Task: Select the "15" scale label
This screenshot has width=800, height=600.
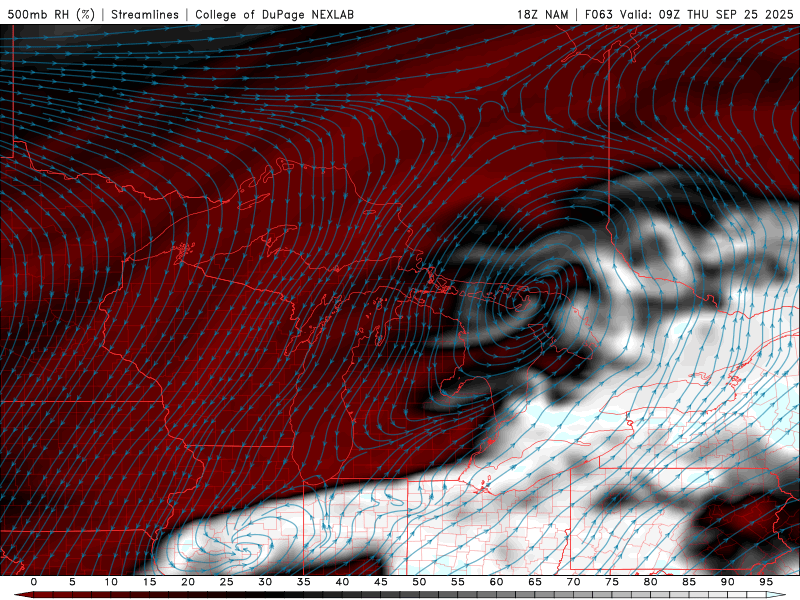Action: 149,582
